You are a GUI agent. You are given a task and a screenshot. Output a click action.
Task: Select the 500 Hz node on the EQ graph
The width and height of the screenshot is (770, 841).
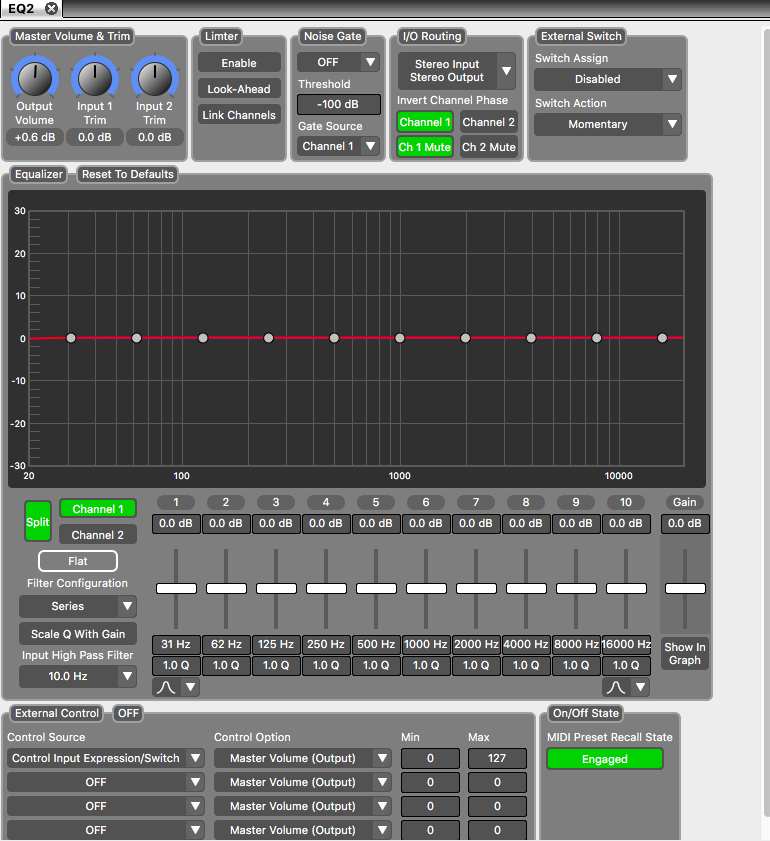(334, 338)
